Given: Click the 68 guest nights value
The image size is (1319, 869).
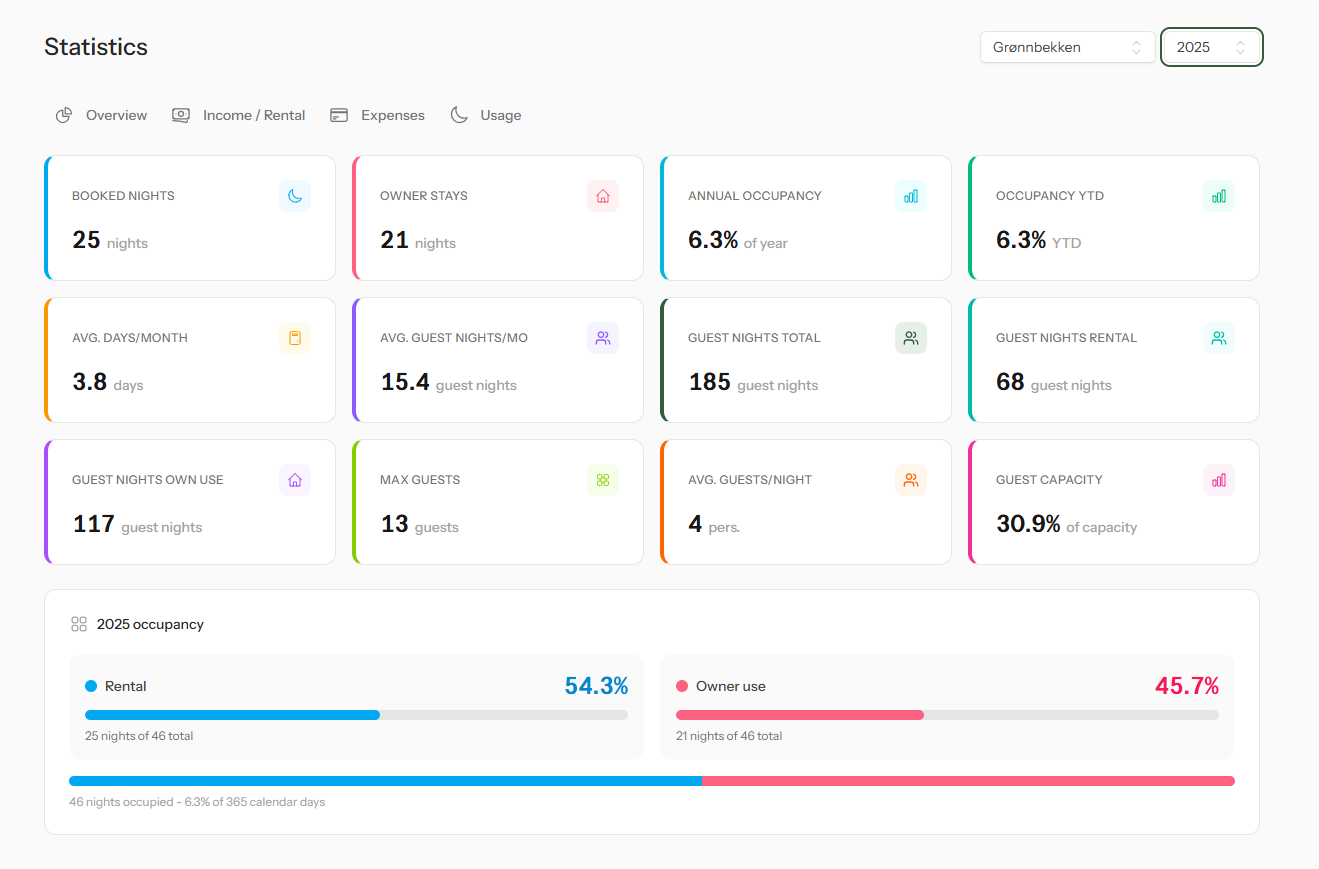Looking at the screenshot, I should (x=1010, y=382).
